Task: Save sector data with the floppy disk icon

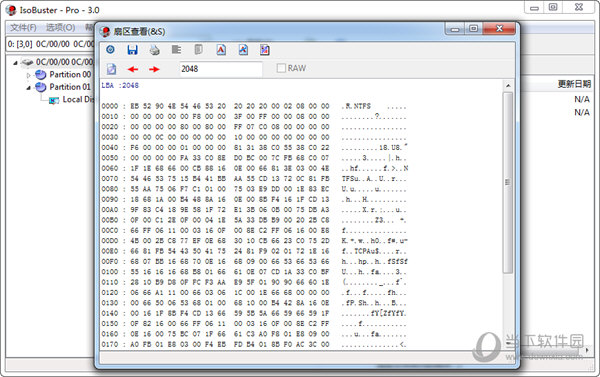Action: click(132, 50)
